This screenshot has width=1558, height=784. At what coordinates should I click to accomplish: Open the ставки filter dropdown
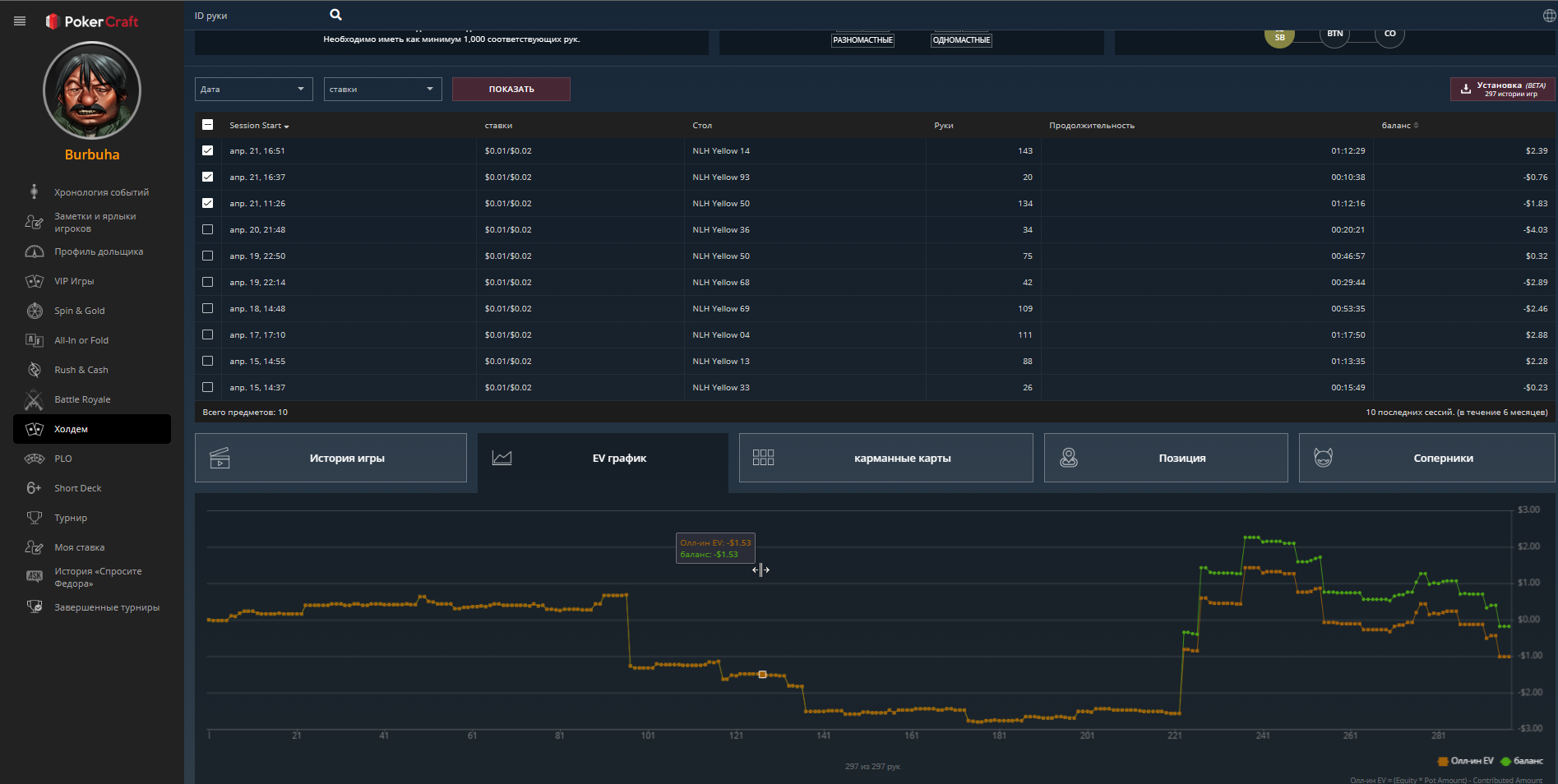click(382, 89)
